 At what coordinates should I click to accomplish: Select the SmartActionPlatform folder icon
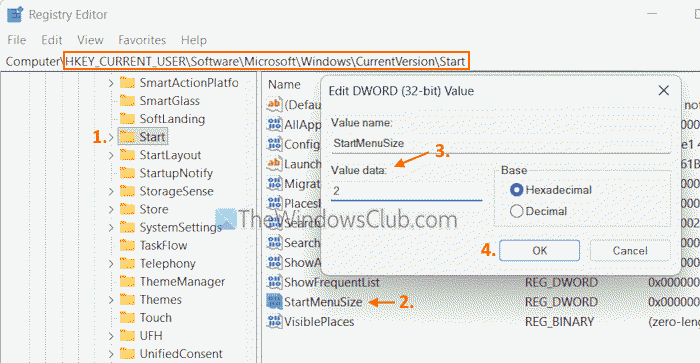127,83
